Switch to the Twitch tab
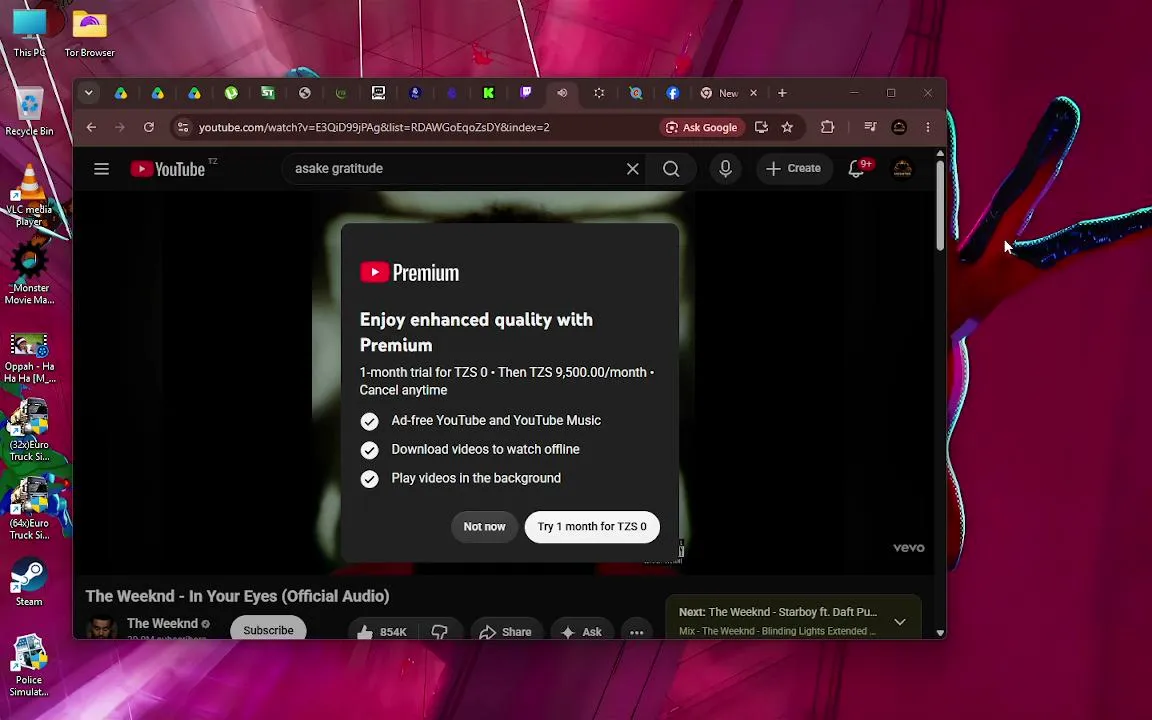Screen dimensions: 1152x720 pyautogui.click(x=526, y=93)
